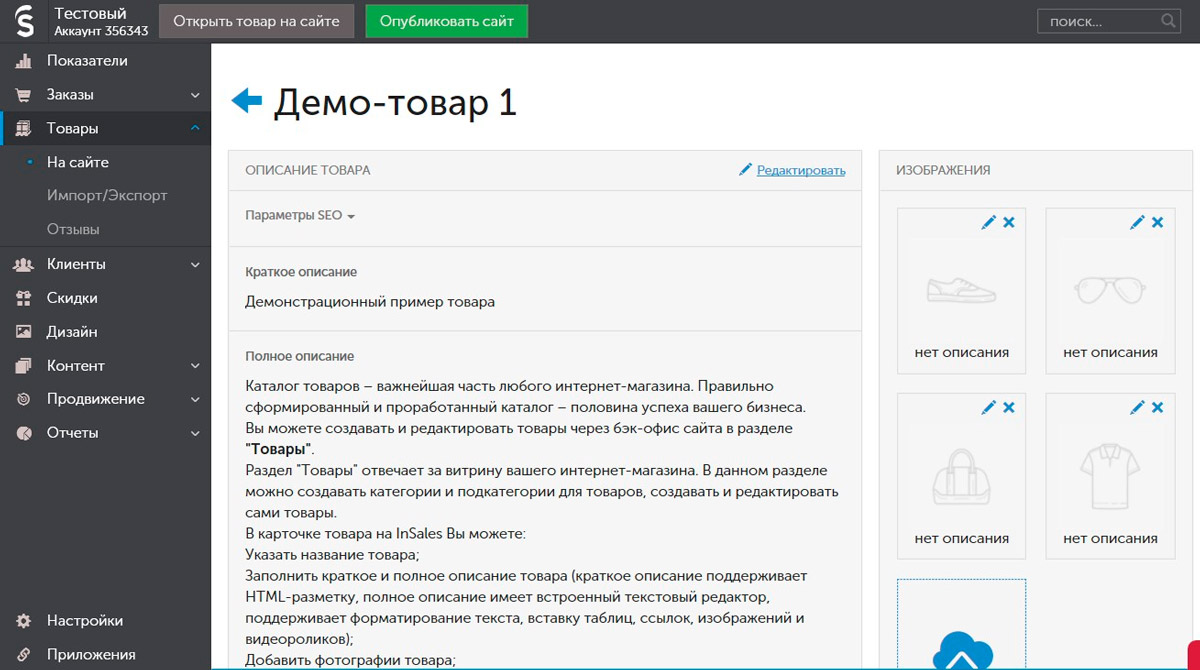The width and height of the screenshot is (1200, 670).
Task: Click the Отчеты pie chart icon
Action: click(x=24, y=433)
